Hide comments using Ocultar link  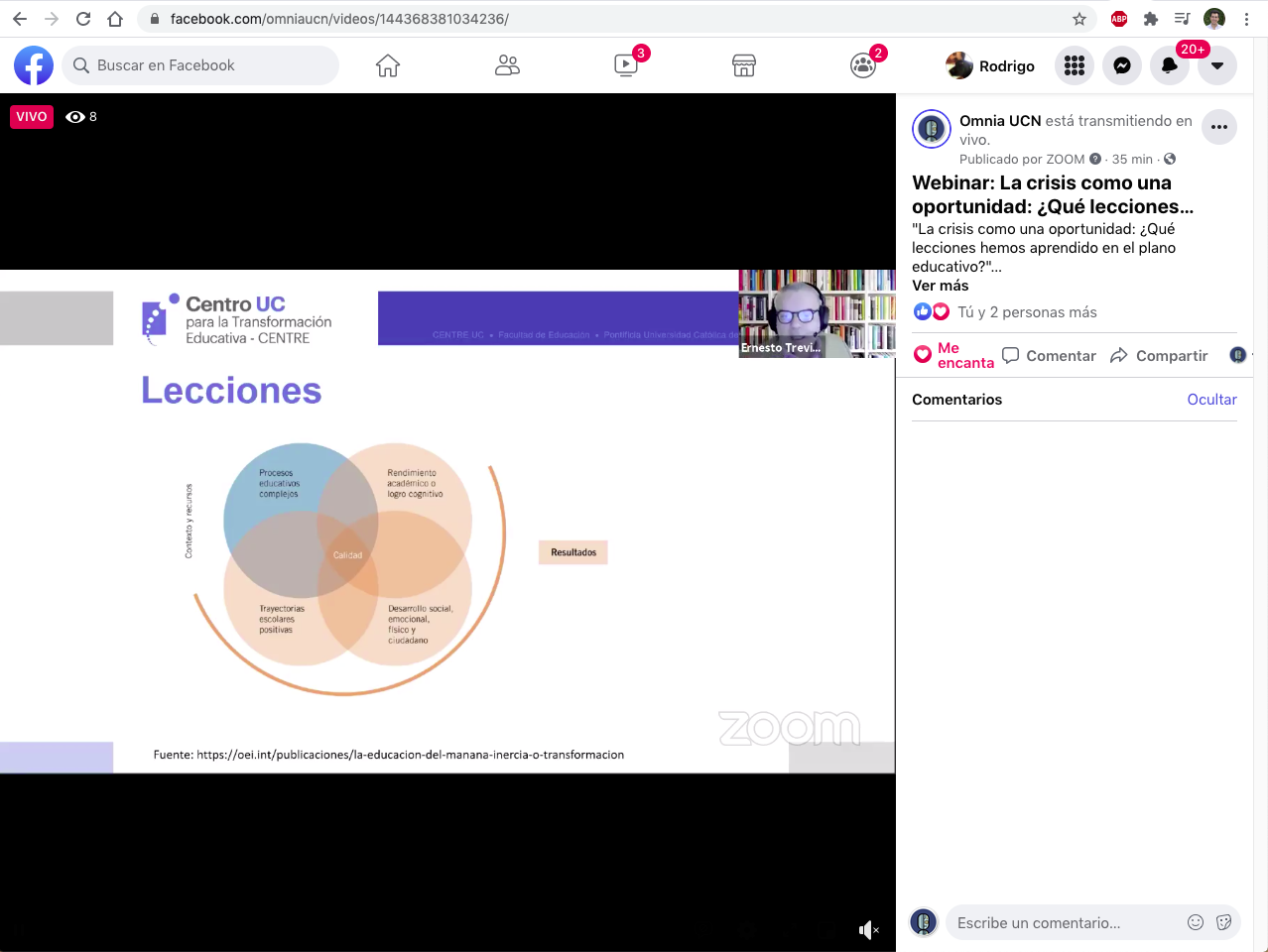pyautogui.click(x=1211, y=400)
